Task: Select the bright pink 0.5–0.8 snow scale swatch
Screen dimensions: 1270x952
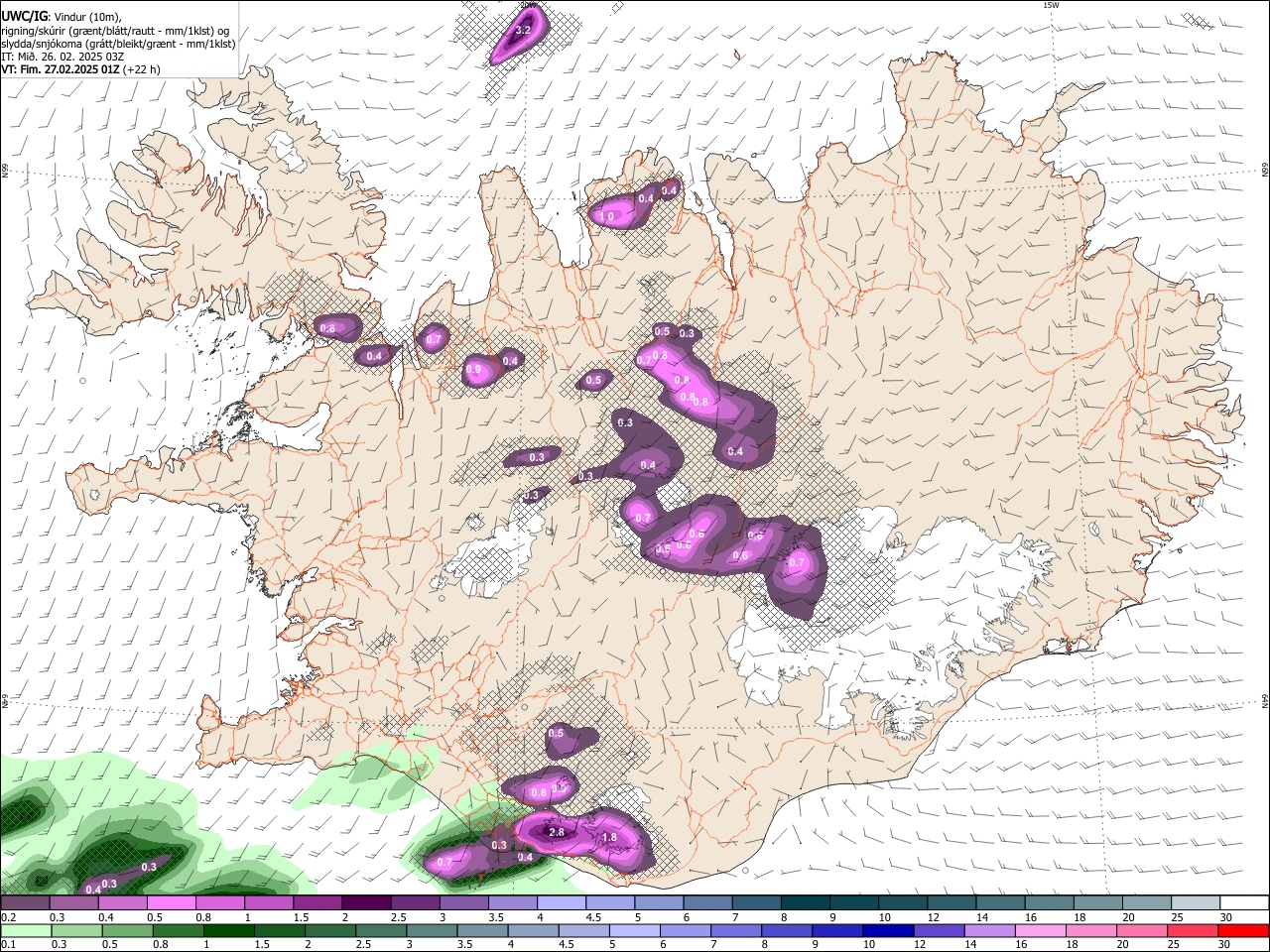Action: (171, 902)
